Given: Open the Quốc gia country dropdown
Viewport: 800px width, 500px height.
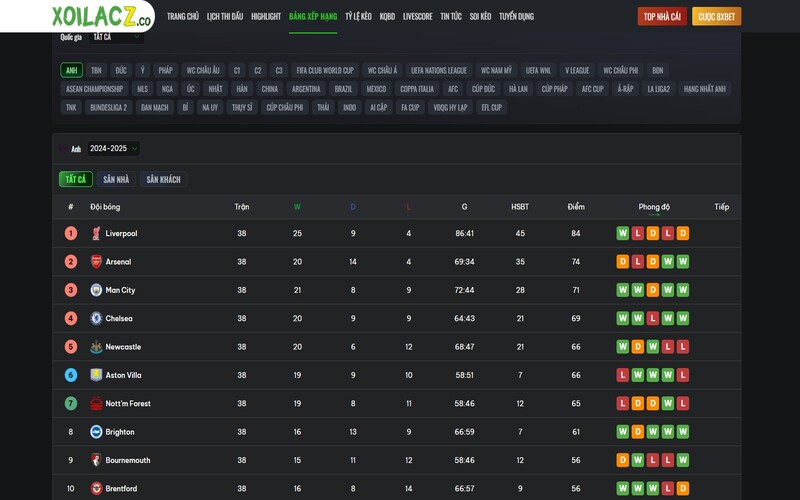Looking at the screenshot, I should pos(116,37).
